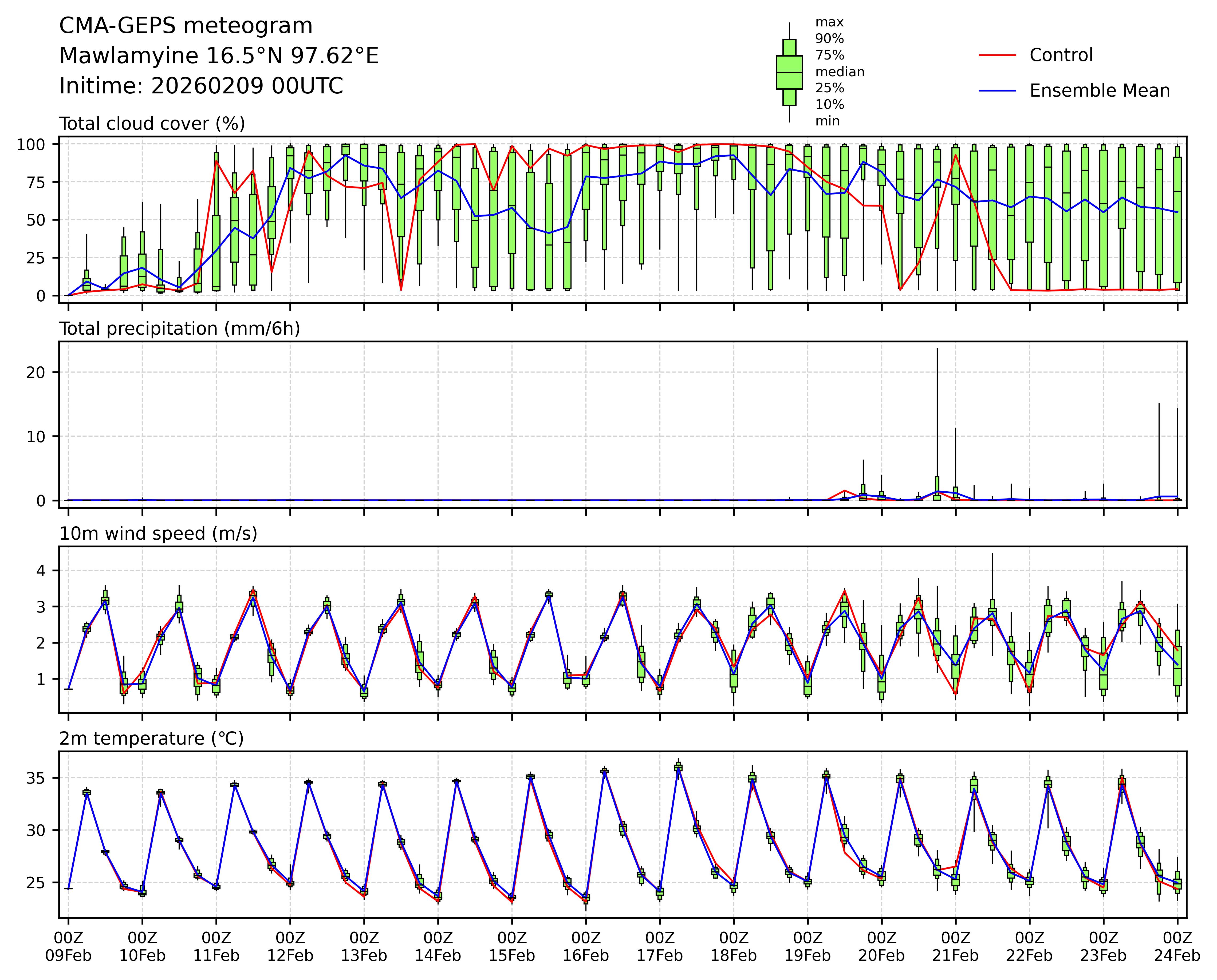1217x980 pixels.
Task: Click the 00Z 24Feb axis label
Action: point(1177,947)
